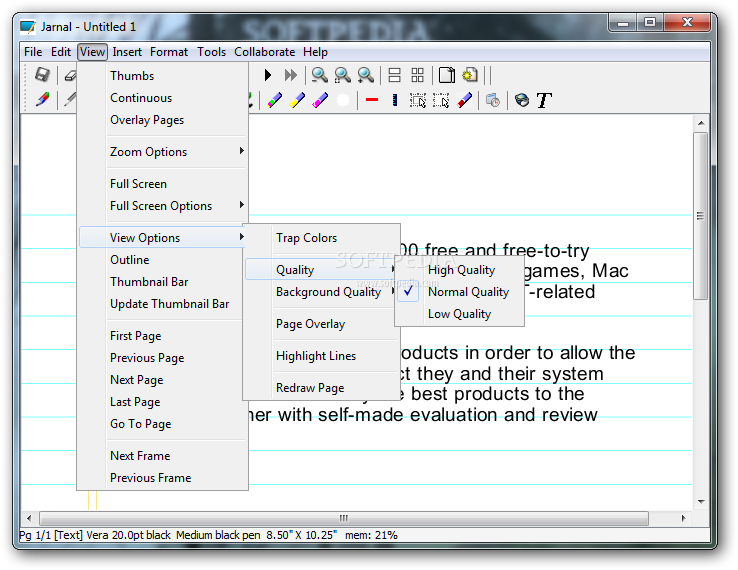Choose First Page menu entry

[x=163, y=336]
